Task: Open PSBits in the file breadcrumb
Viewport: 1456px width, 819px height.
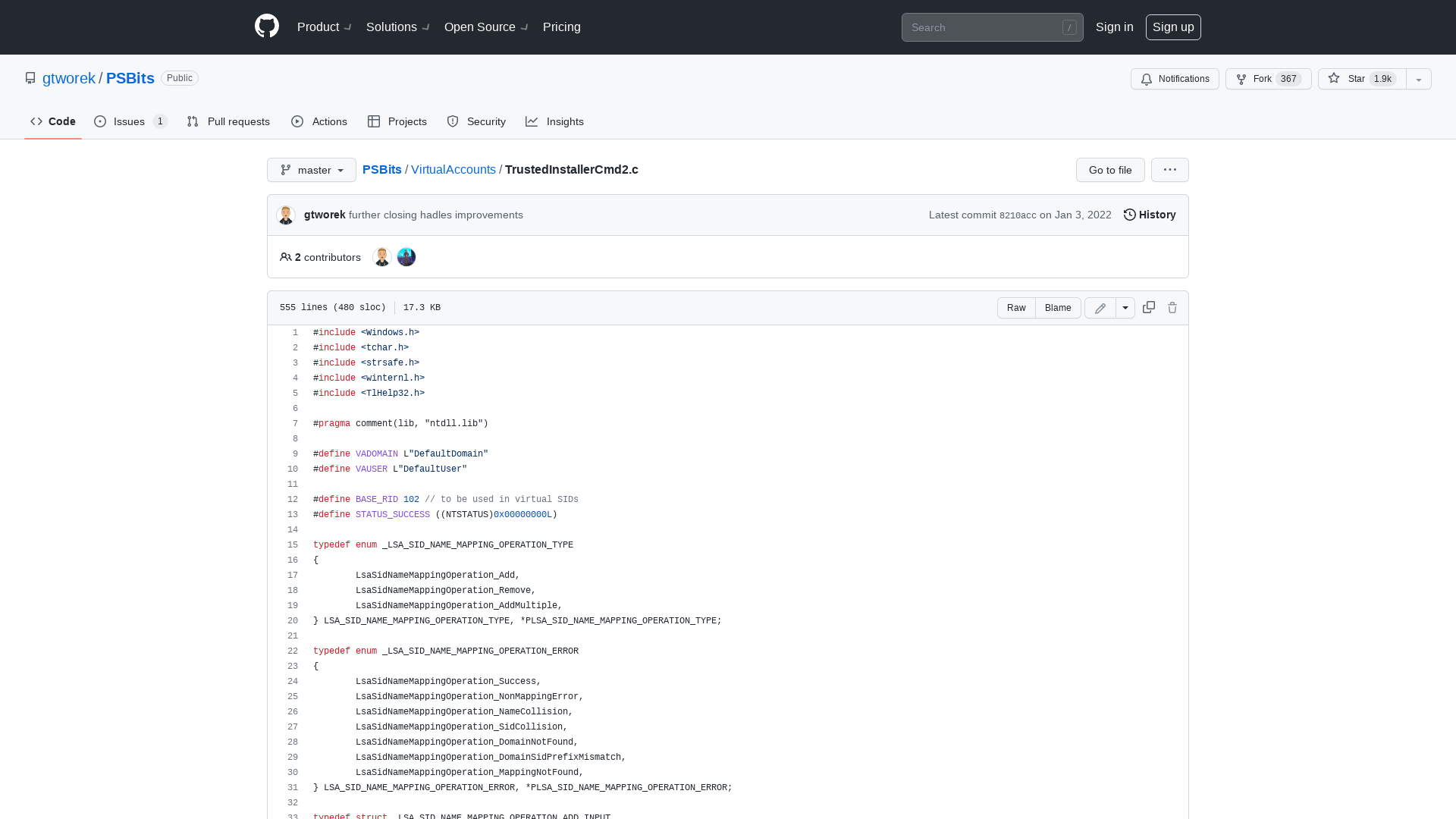Action: coord(382,170)
